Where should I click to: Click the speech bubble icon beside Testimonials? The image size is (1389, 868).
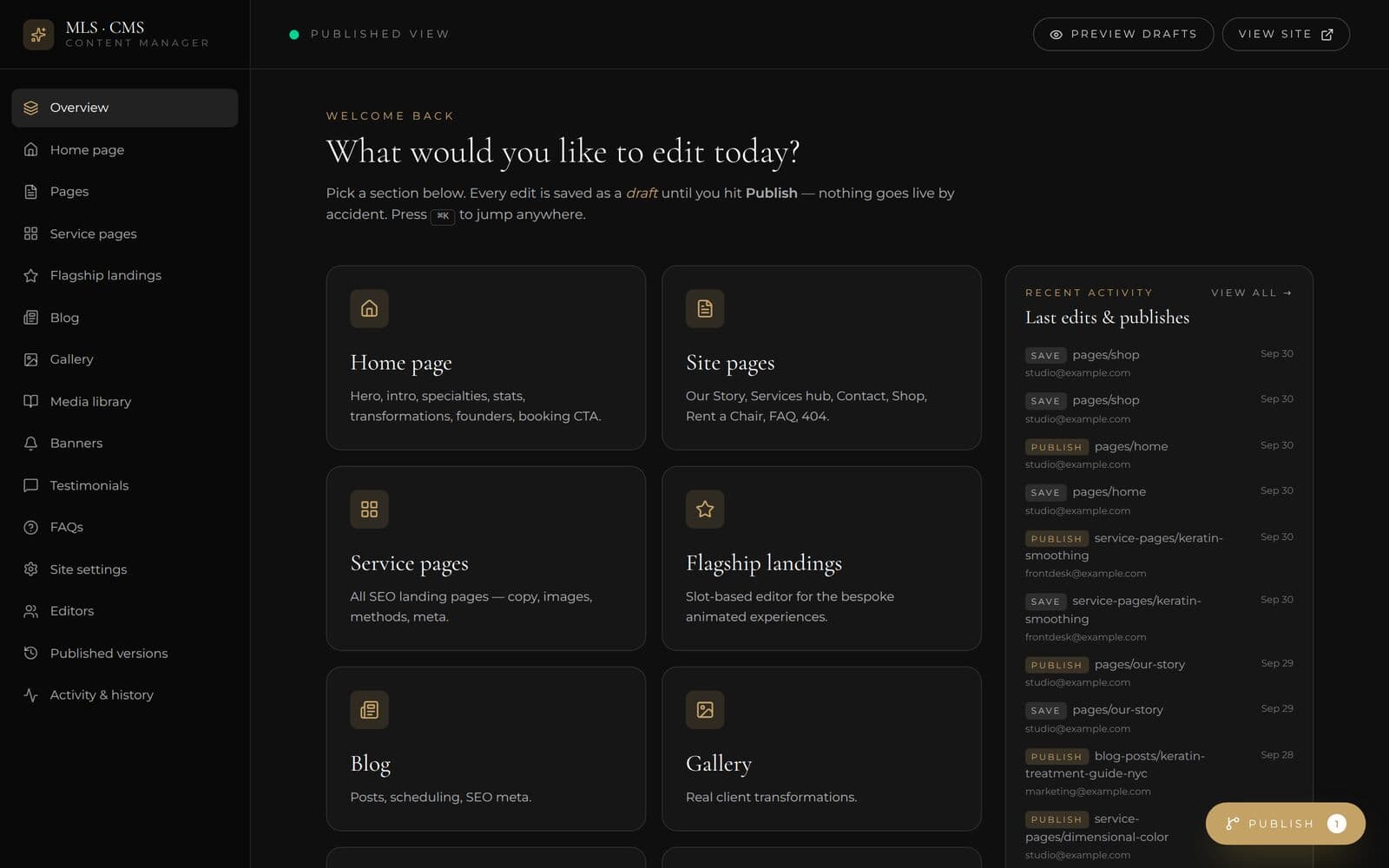pyautogui.click(x=31, y=486)
